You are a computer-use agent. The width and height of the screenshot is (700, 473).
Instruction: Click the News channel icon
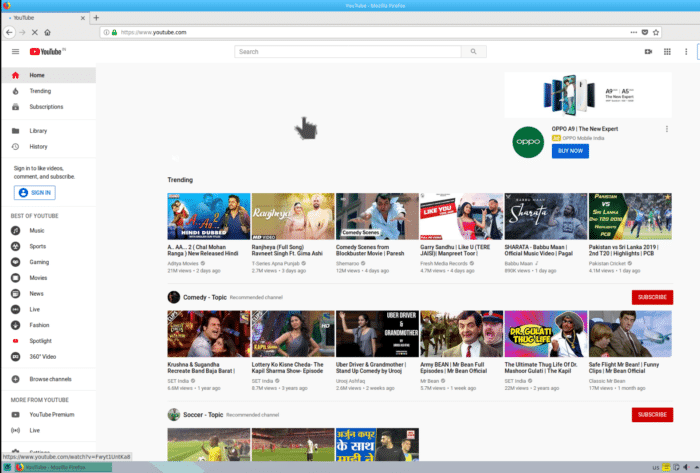[x=16, y=294]
